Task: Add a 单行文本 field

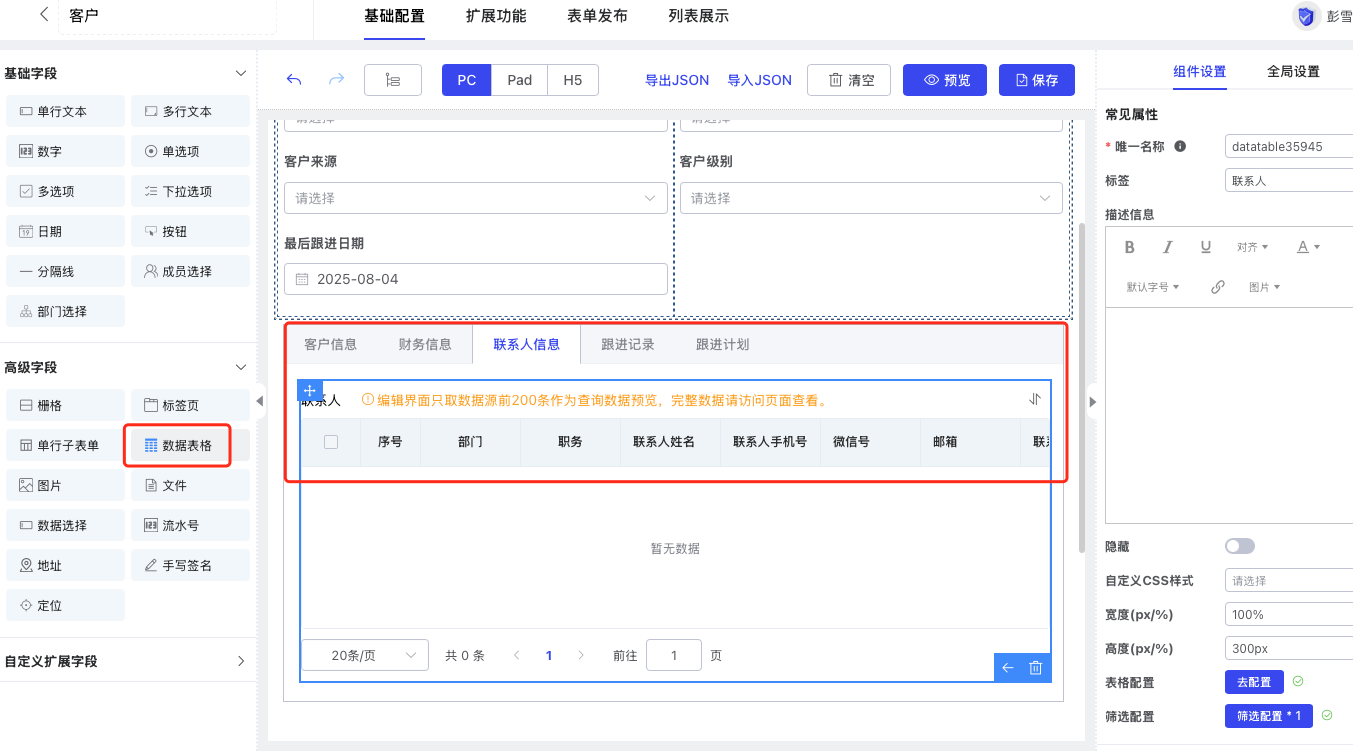Action: pyautogui.click(x=66, y=111)
